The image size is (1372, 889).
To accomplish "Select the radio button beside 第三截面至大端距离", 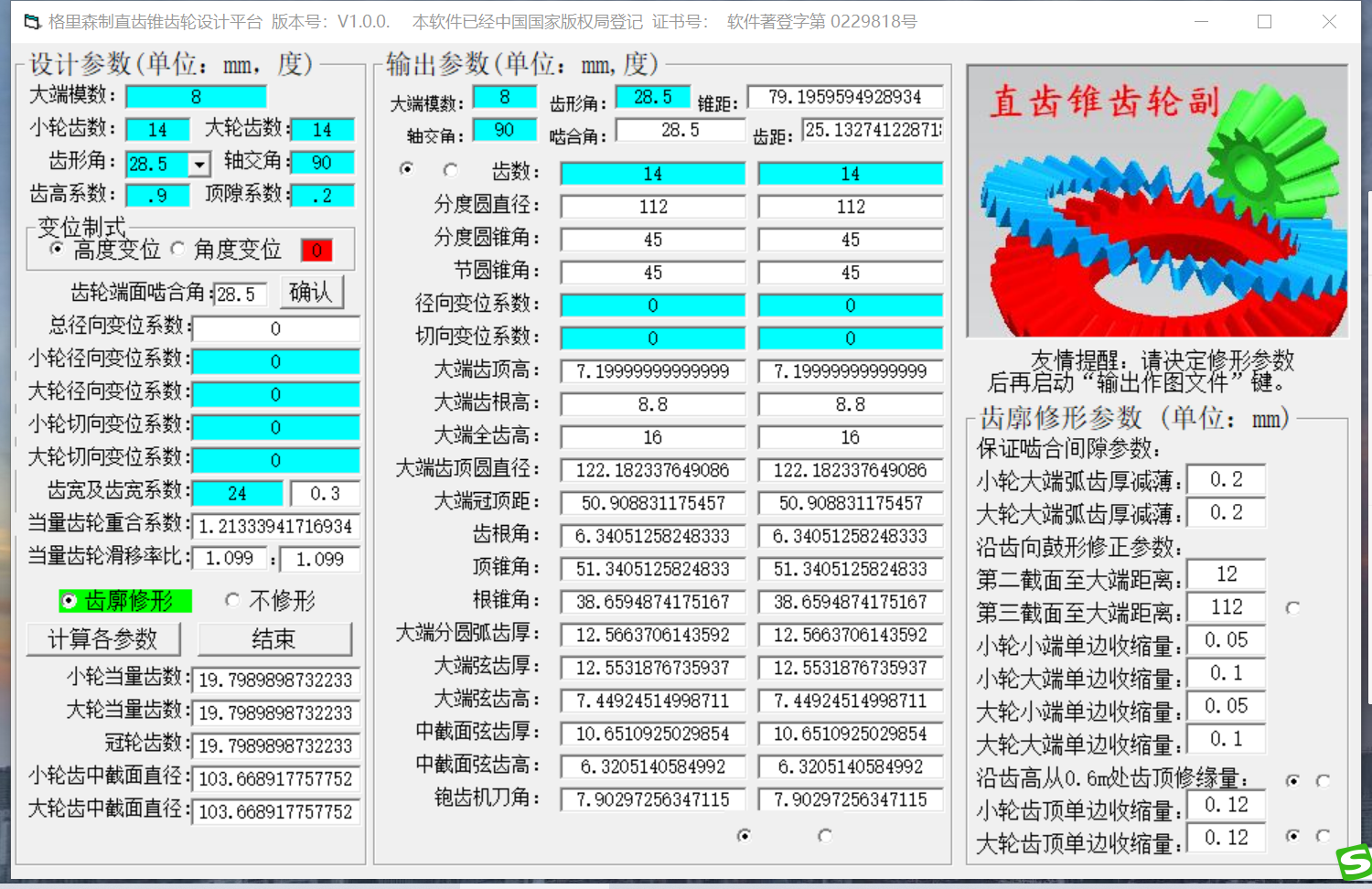I will 1292,608.
